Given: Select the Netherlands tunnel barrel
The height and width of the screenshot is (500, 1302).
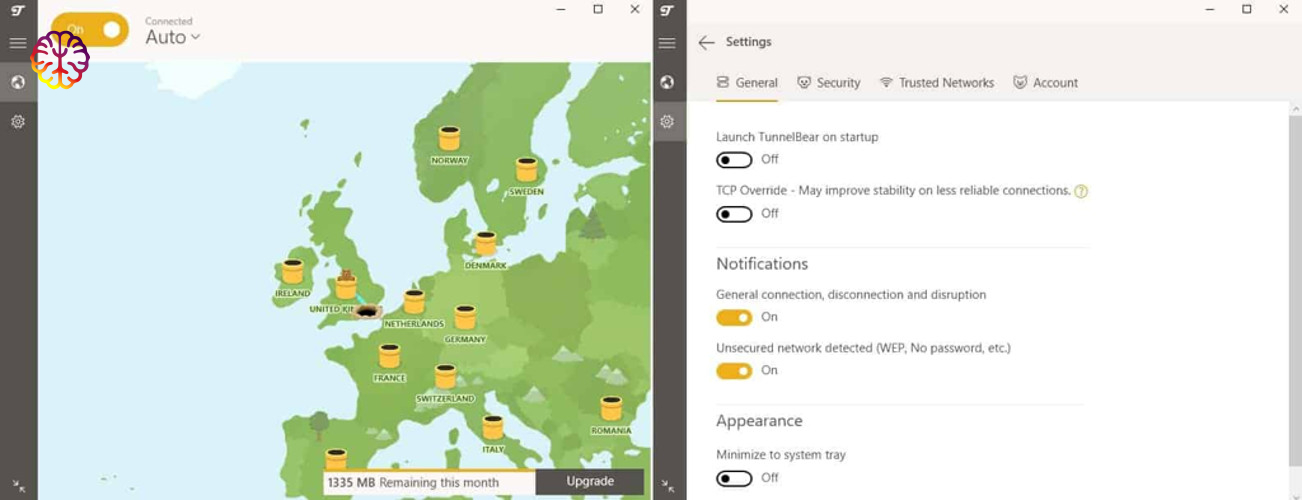Looking at the screenshot, I should [x=414, y=302].
